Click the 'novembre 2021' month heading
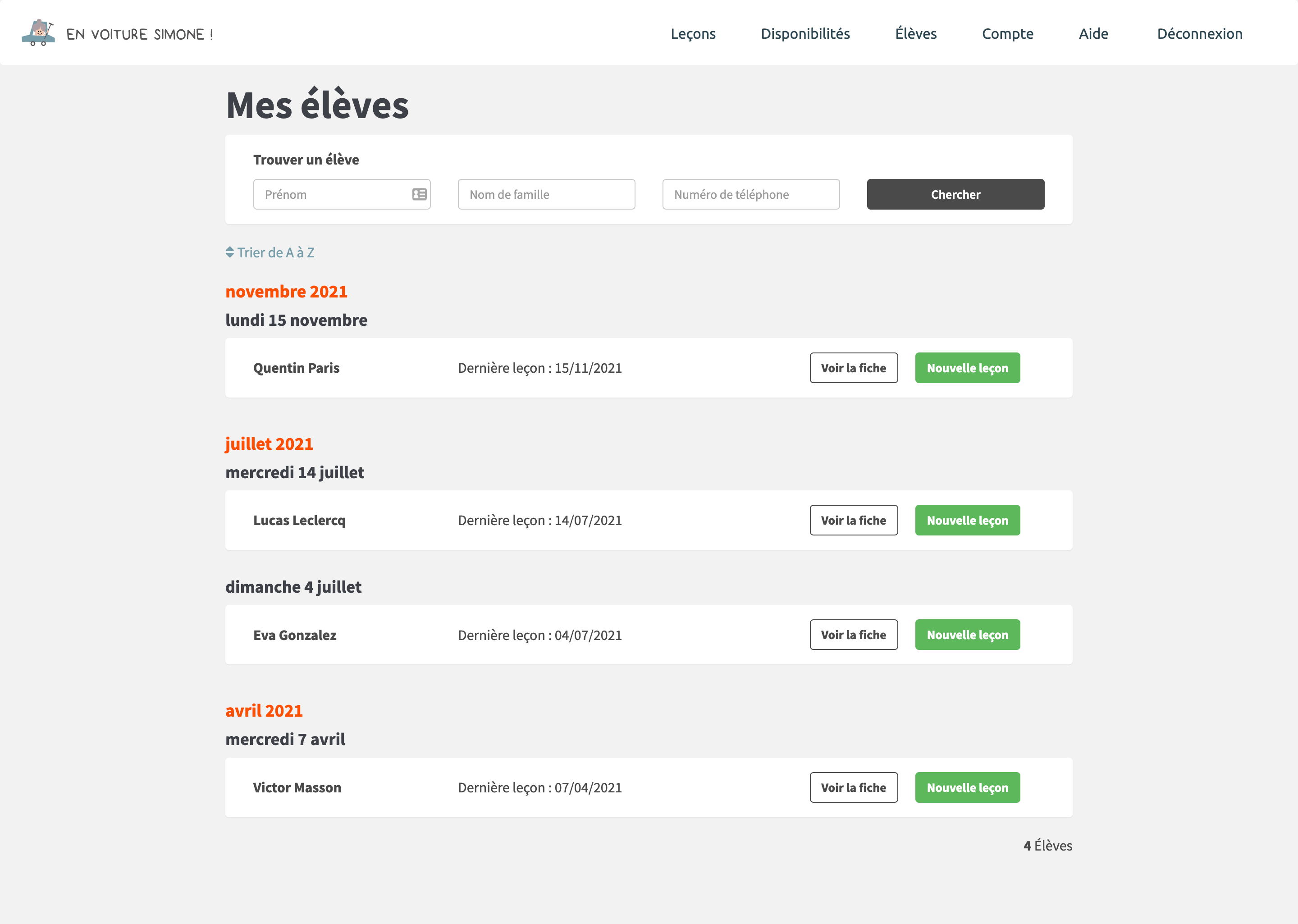This screenshot has height=924, width=1298. [286, 291]
